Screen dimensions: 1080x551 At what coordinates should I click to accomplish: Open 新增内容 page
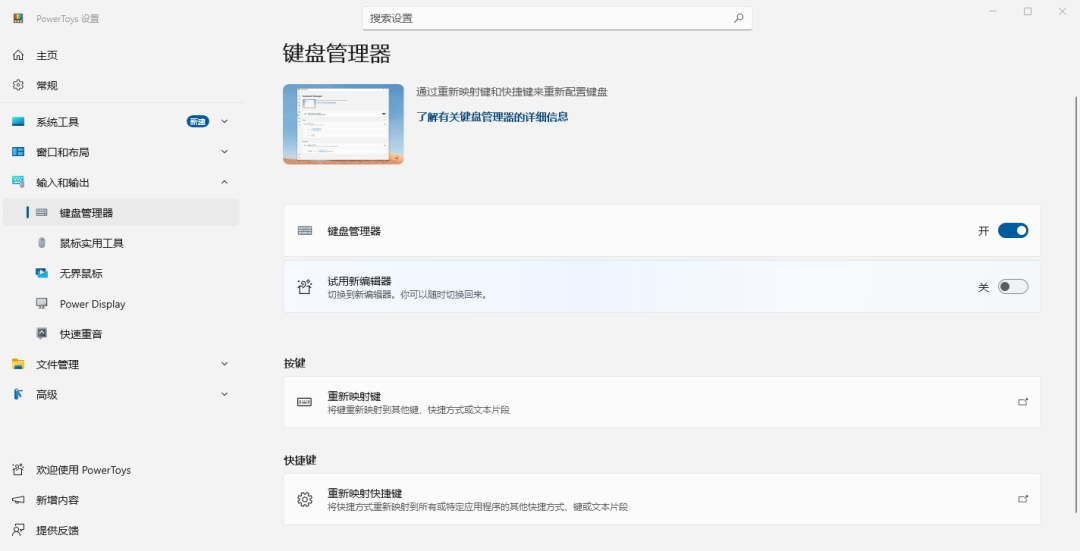click(x=121, y=500)
